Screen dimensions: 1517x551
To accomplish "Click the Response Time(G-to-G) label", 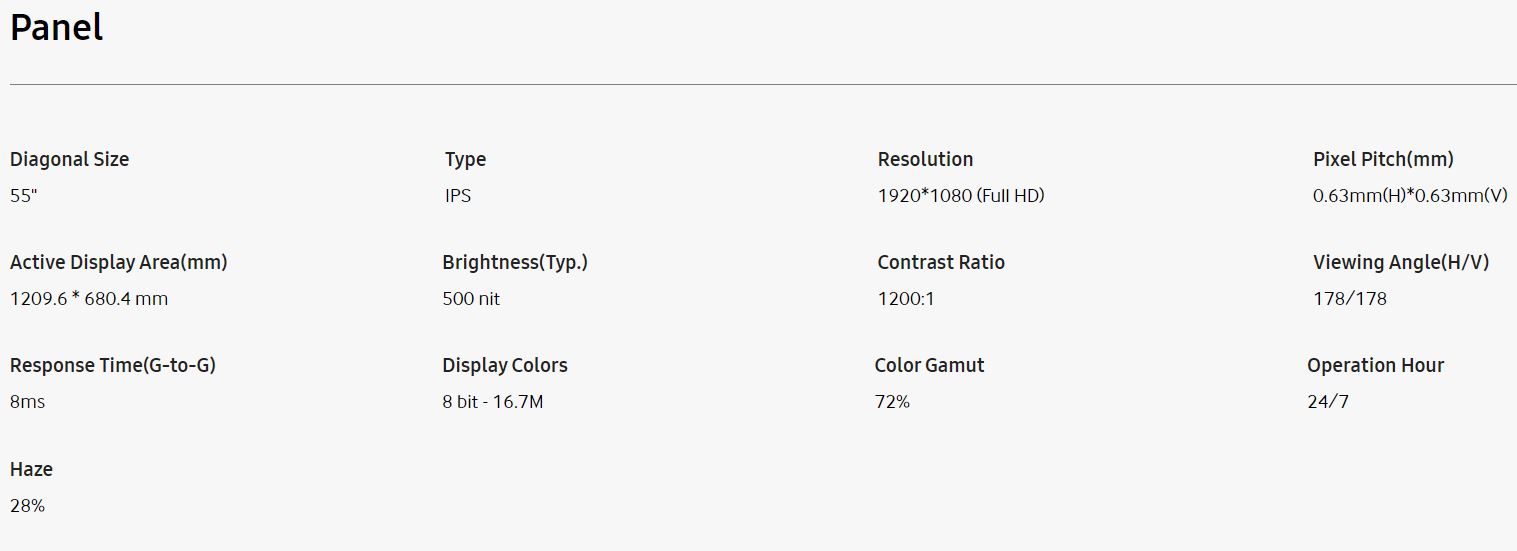I will [113, 365].
